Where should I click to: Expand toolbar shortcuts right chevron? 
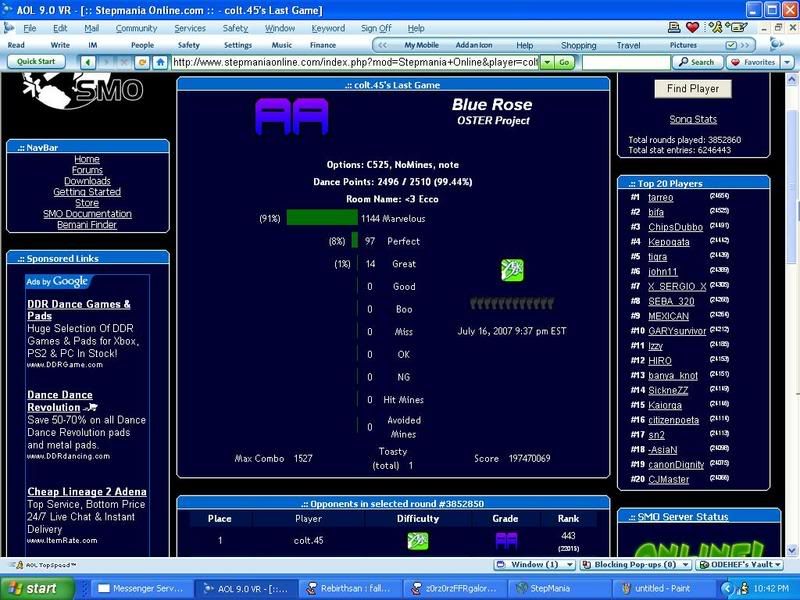point(745,45)
